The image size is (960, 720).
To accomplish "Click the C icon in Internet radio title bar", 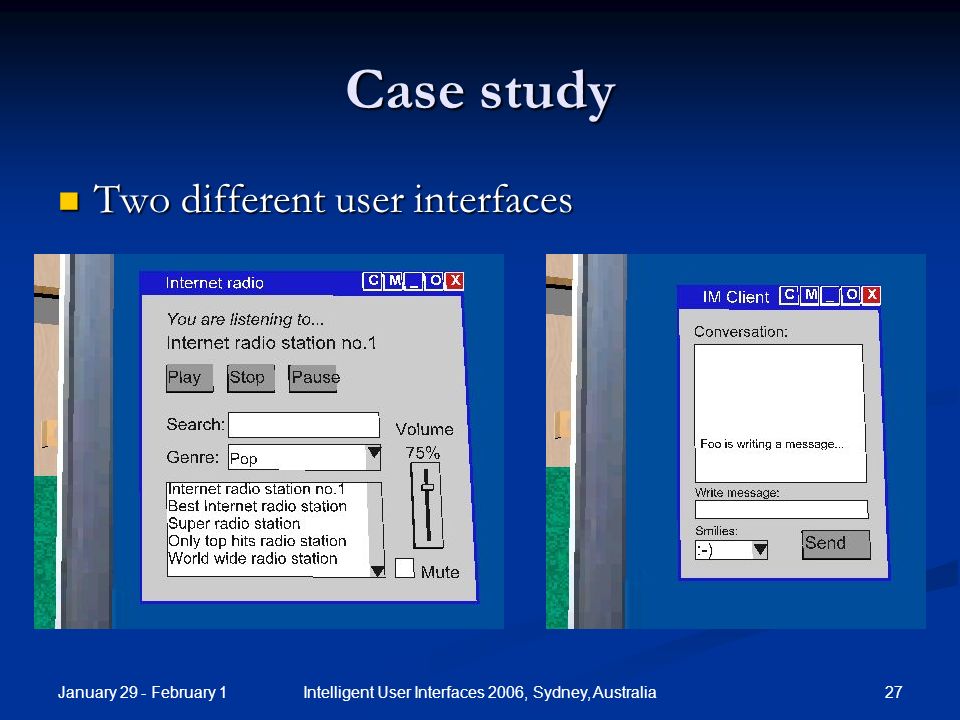I will pos(373,281).
